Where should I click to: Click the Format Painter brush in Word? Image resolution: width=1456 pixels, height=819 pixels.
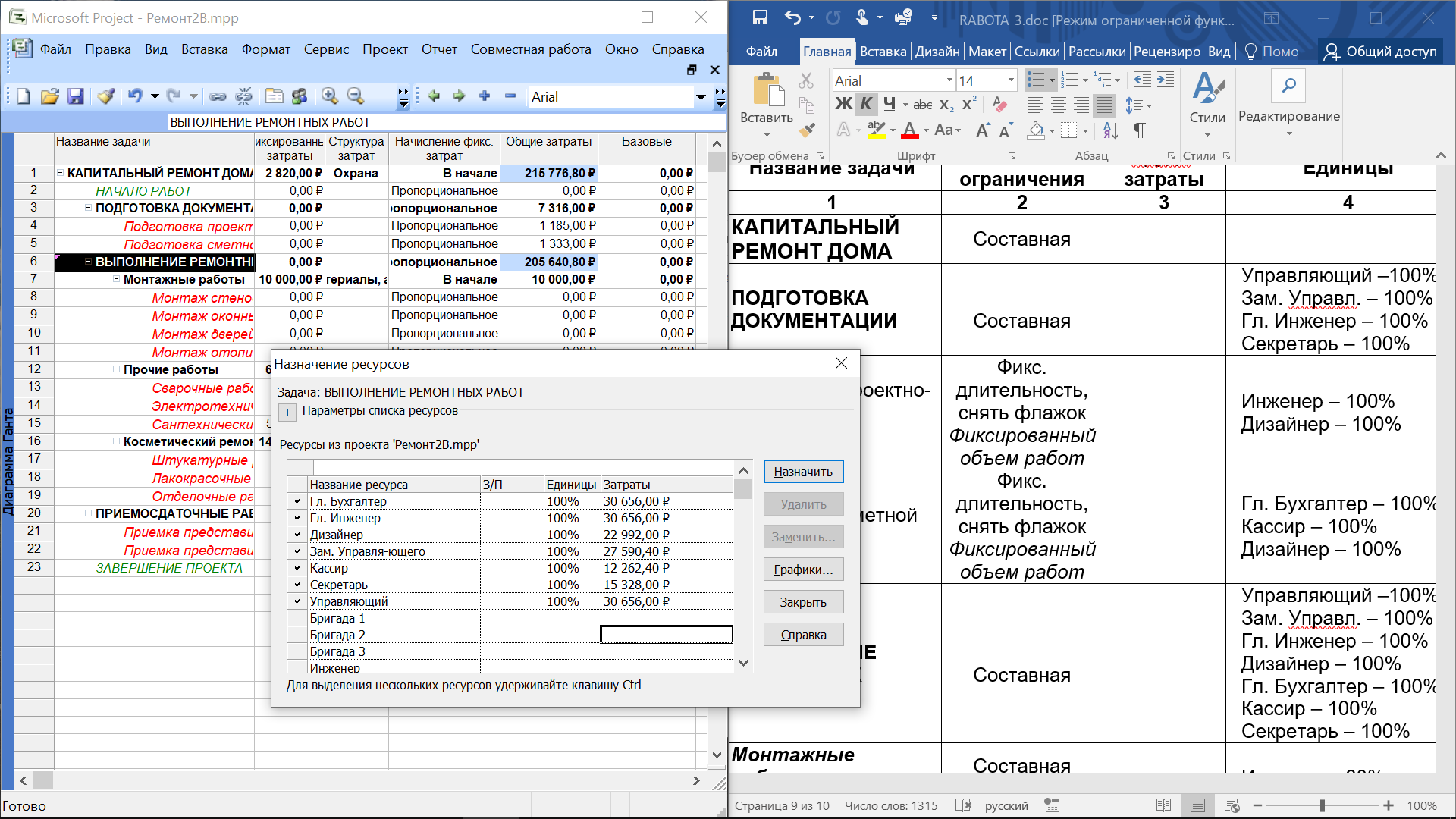(807, 130)
